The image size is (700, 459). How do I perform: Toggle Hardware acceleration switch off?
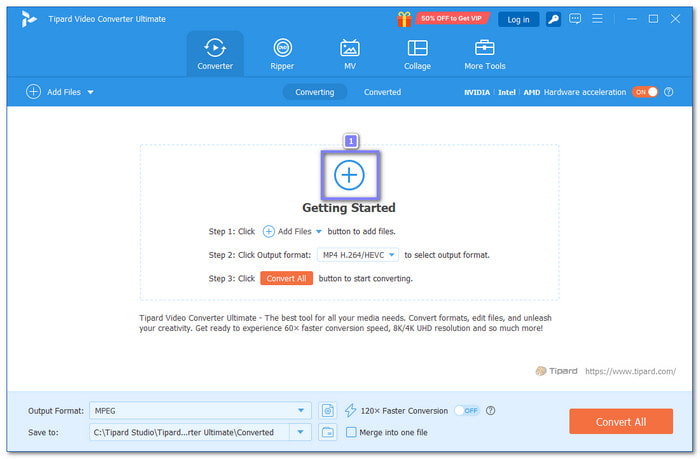pyautogui.click(x=645, y=92)
